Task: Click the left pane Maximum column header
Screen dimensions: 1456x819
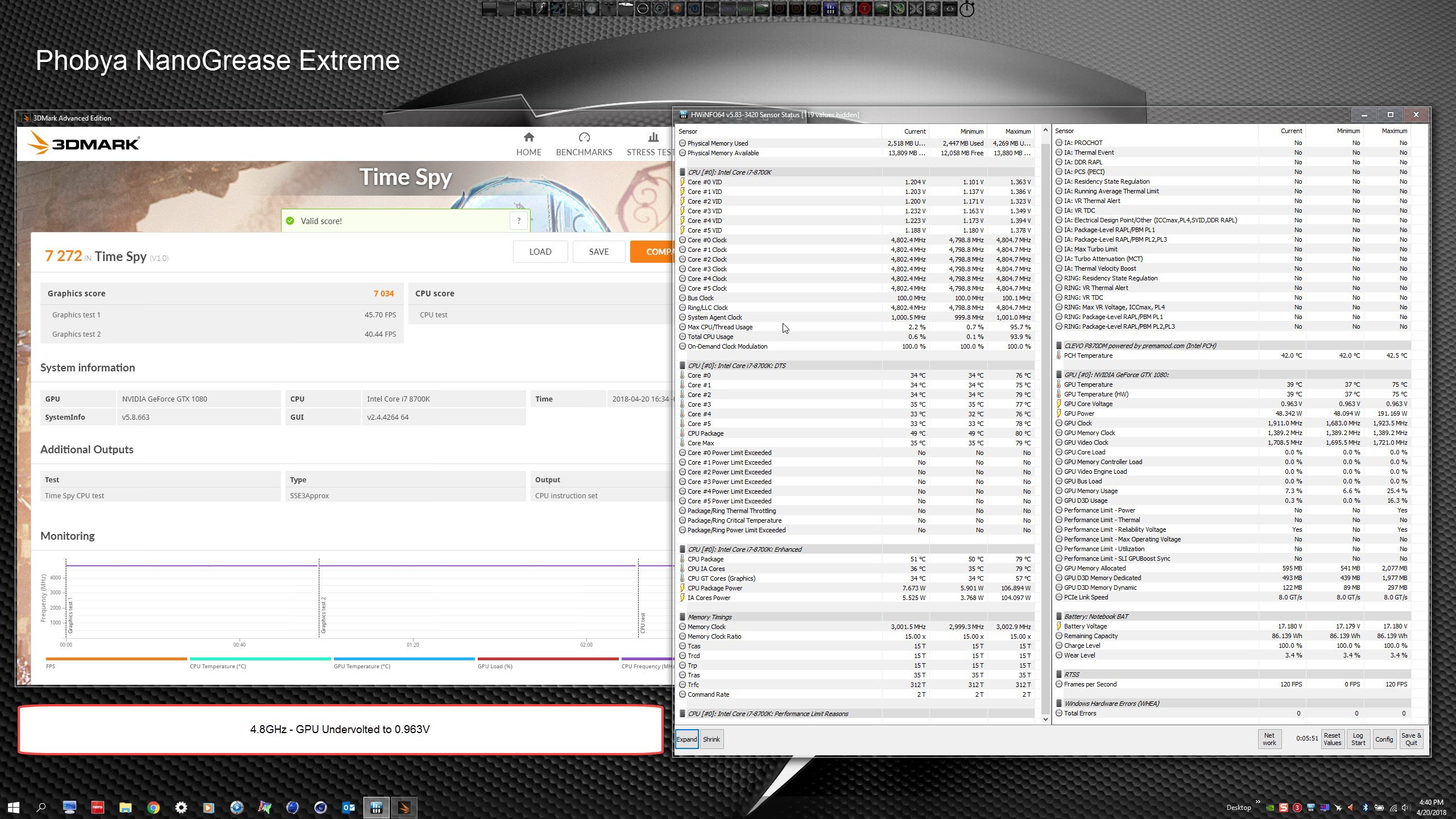Action: tap(1010, 131)
